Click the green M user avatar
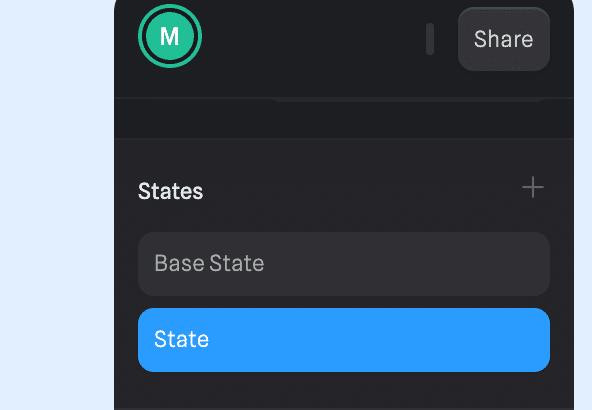The image size is (592, 410). pos(170,36)
